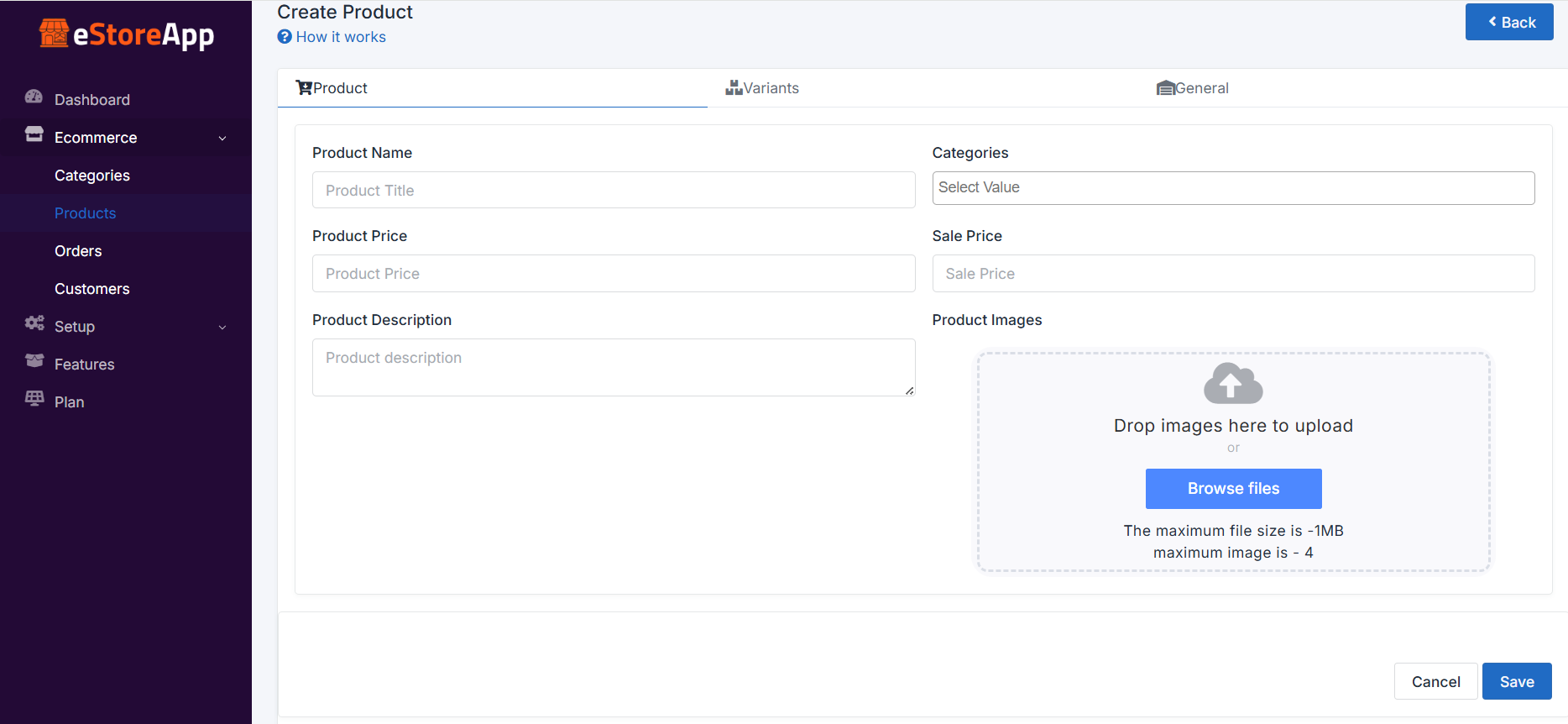This screenshot has height=724, width=1568.
Task: Focus the Sale Price input field
Action: pyautogui.click(x=1233, y=274)
